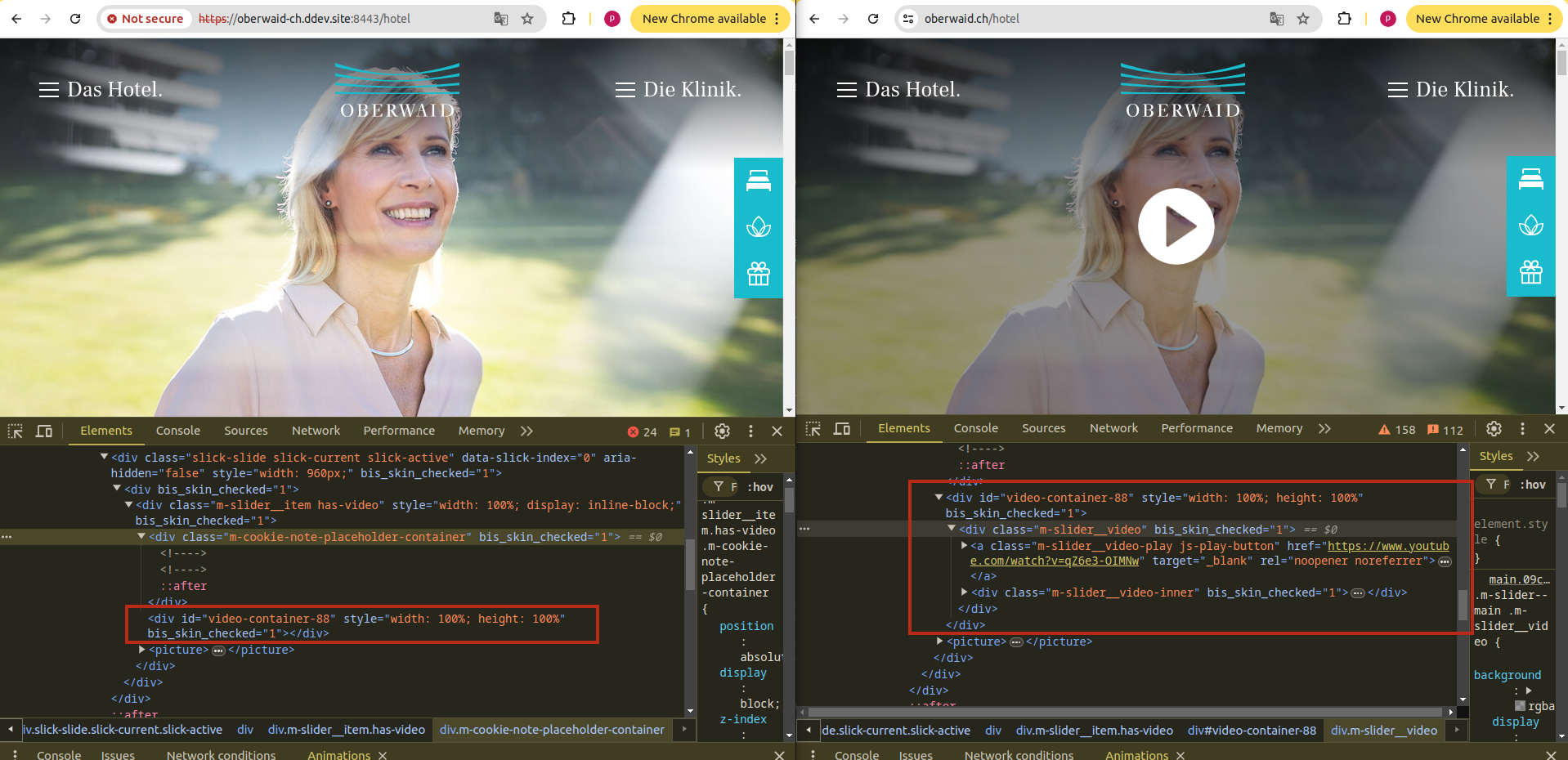Viewport: 1568px width, 760px height.
Task: Click the rgba background color swatch
Action: [1520, 706]
